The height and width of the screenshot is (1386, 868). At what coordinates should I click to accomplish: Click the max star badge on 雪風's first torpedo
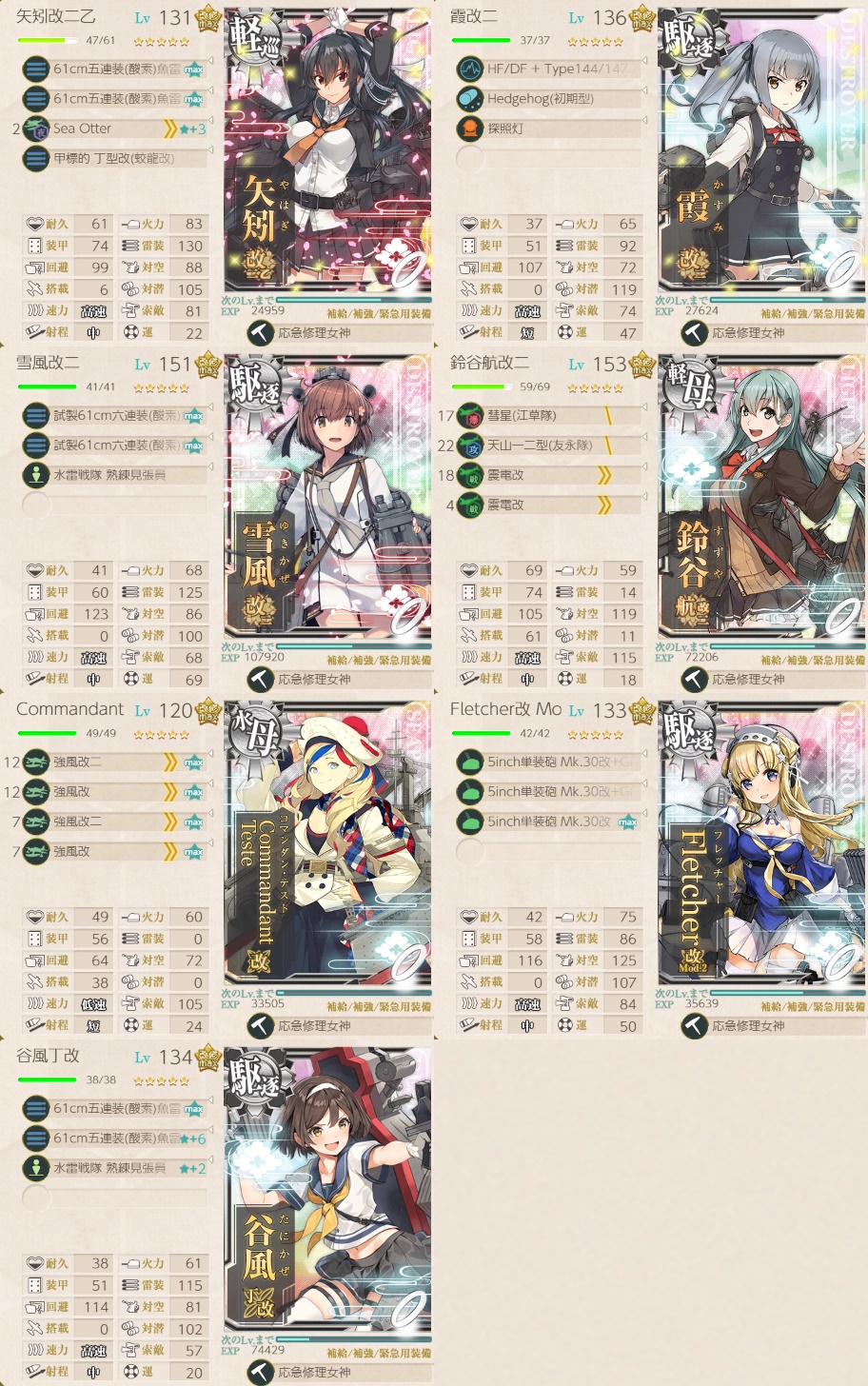(x=194, y=416)
